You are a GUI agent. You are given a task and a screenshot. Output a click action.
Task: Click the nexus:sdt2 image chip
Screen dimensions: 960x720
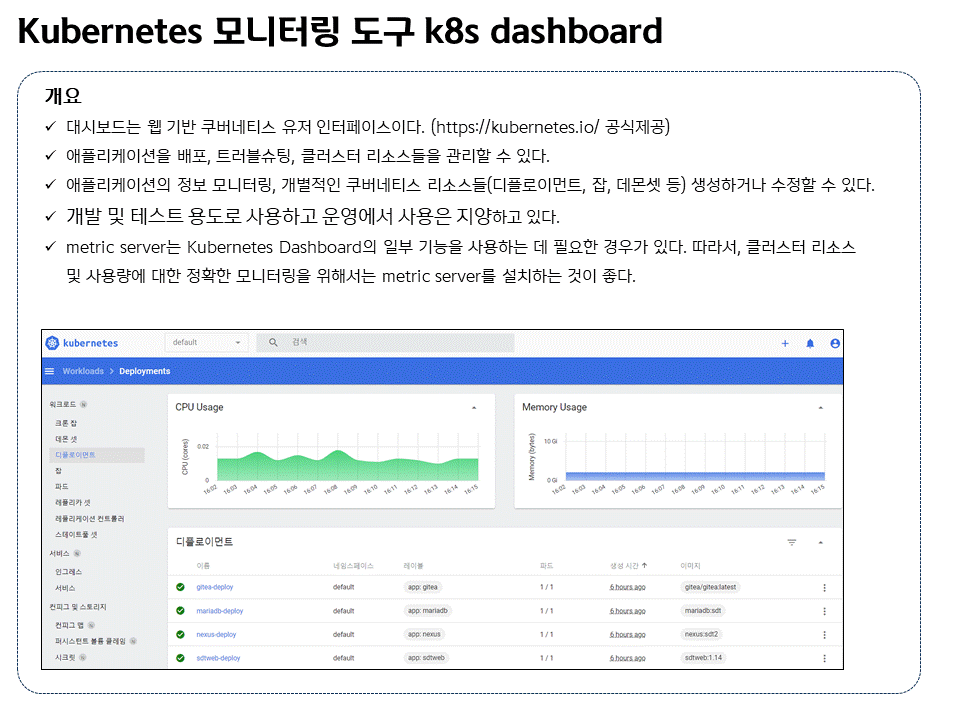click(x=702, y=634)
